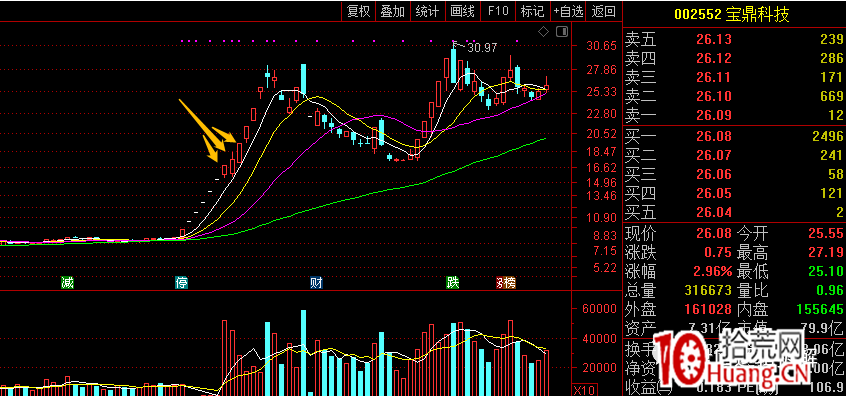Click the 20.52 price axis label
Viewport: 846px width, 396px height.
click(x=602, y=134)
